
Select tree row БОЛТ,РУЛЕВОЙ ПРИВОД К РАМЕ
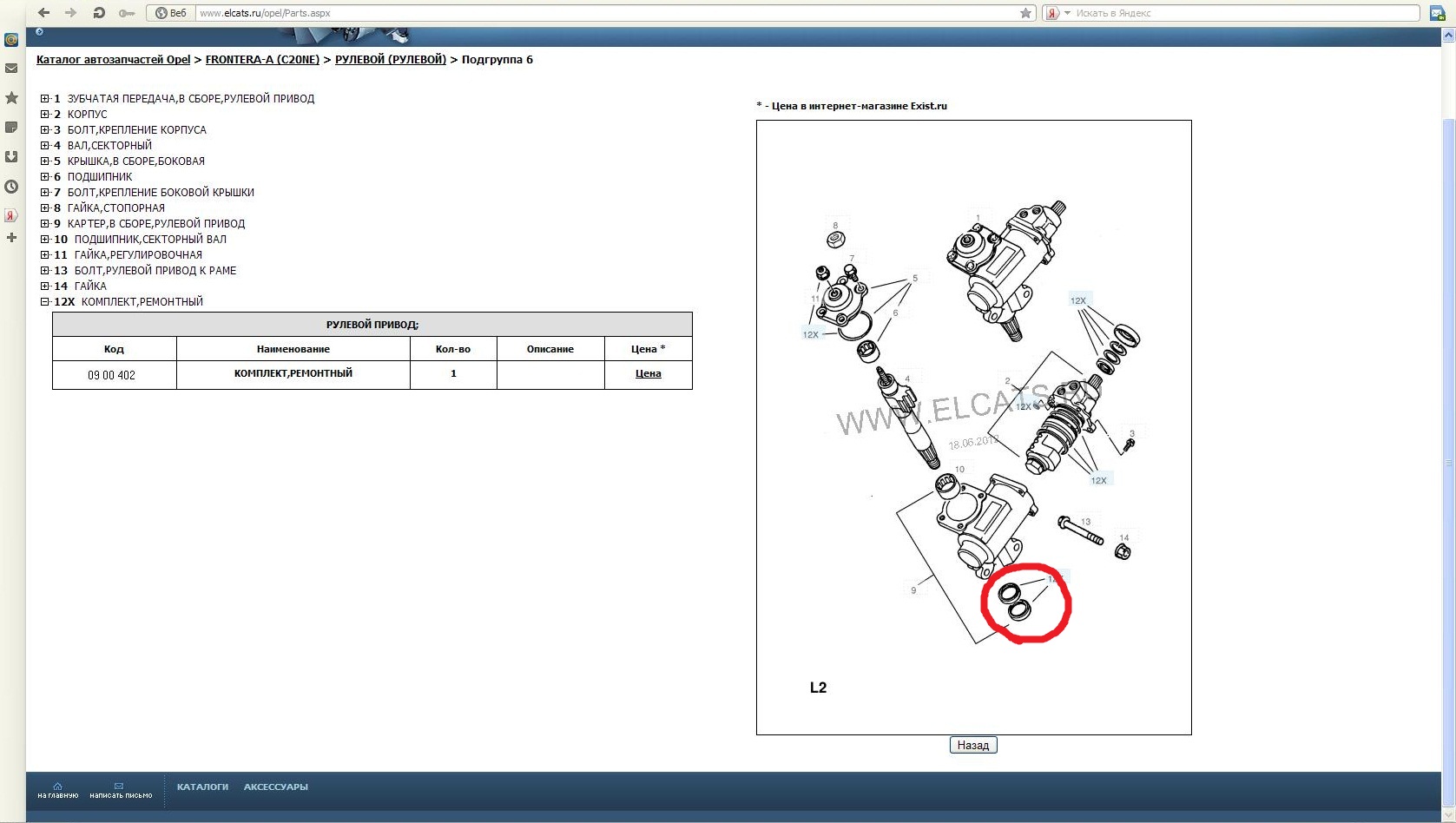coord(155,271)
